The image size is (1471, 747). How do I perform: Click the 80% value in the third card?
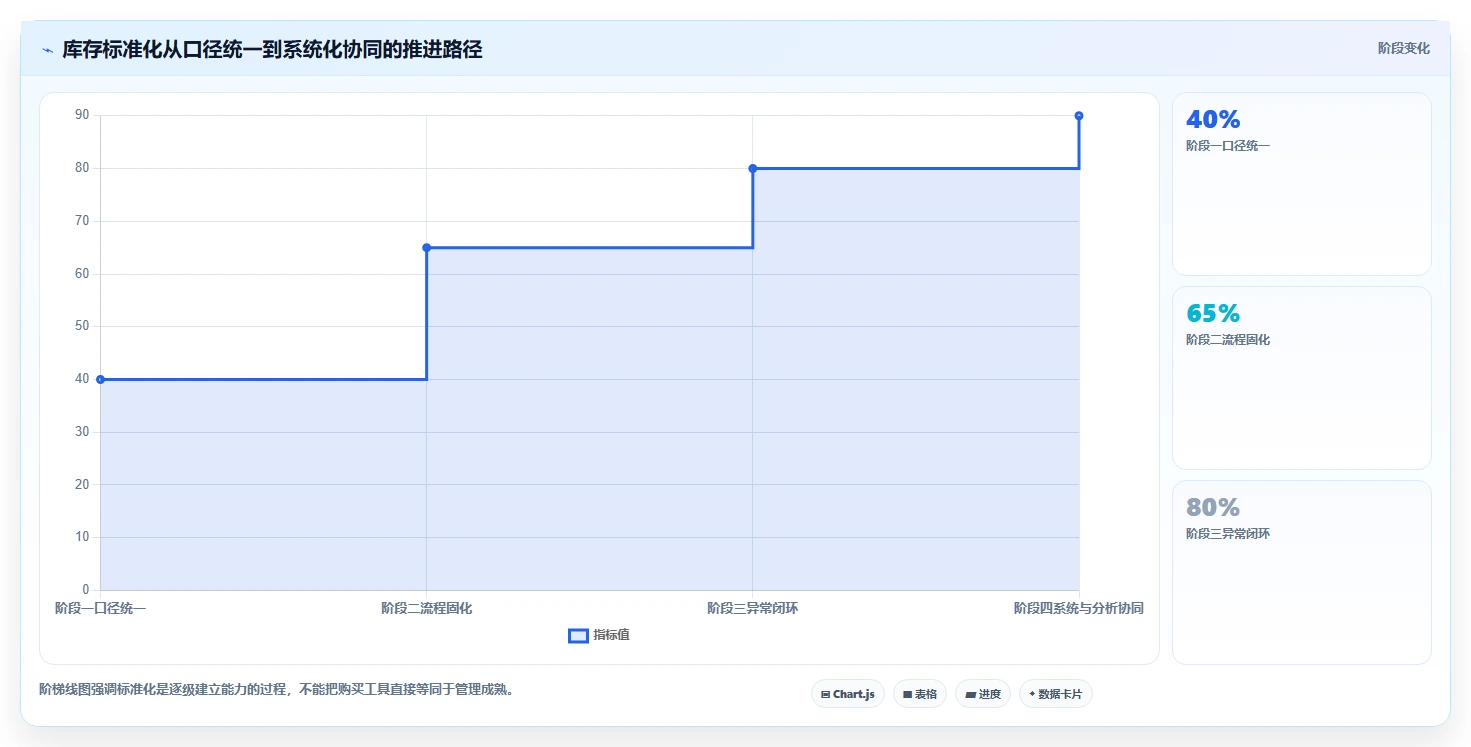tap(1213, 508)
